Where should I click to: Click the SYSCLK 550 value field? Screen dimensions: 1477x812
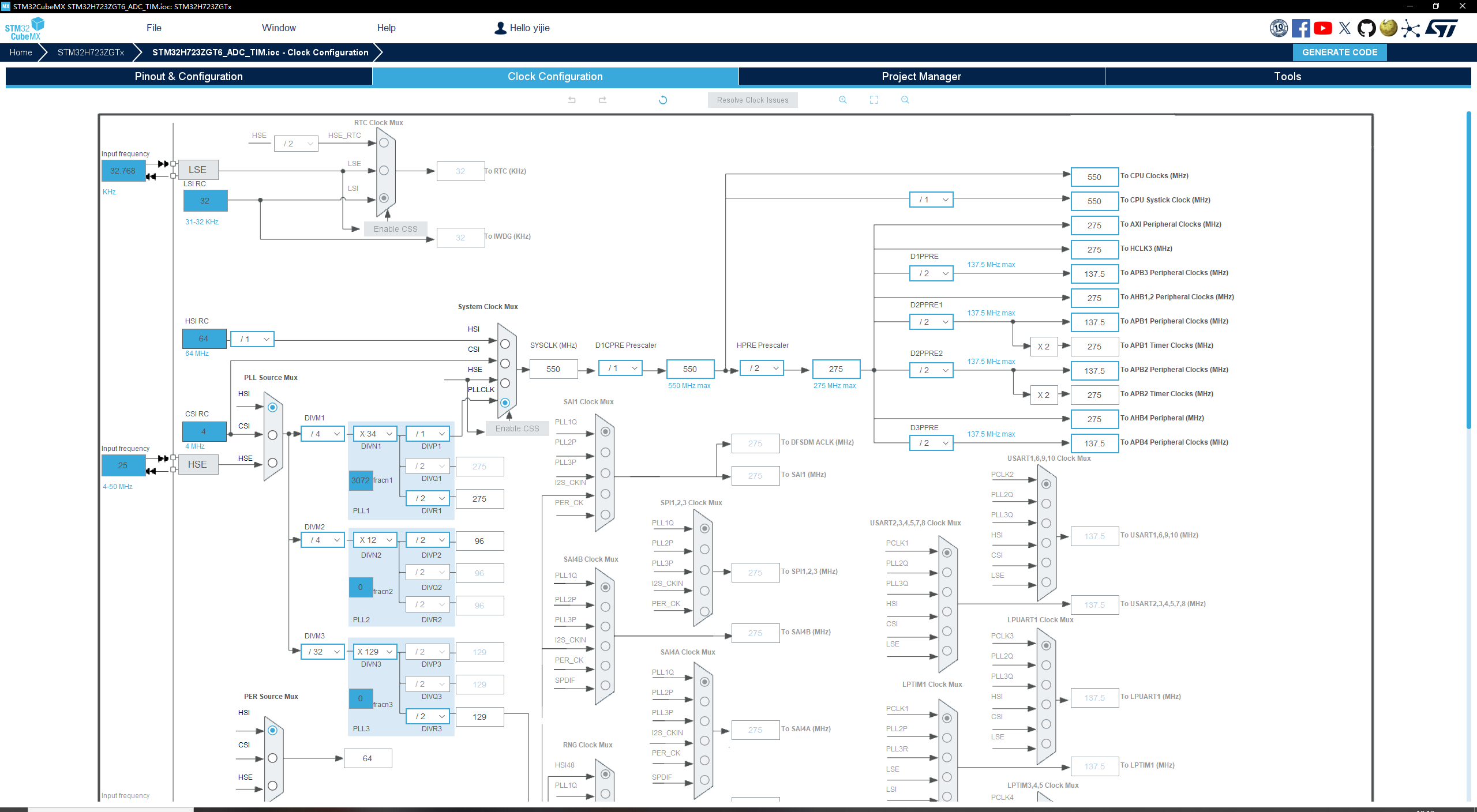pos(553,369)
